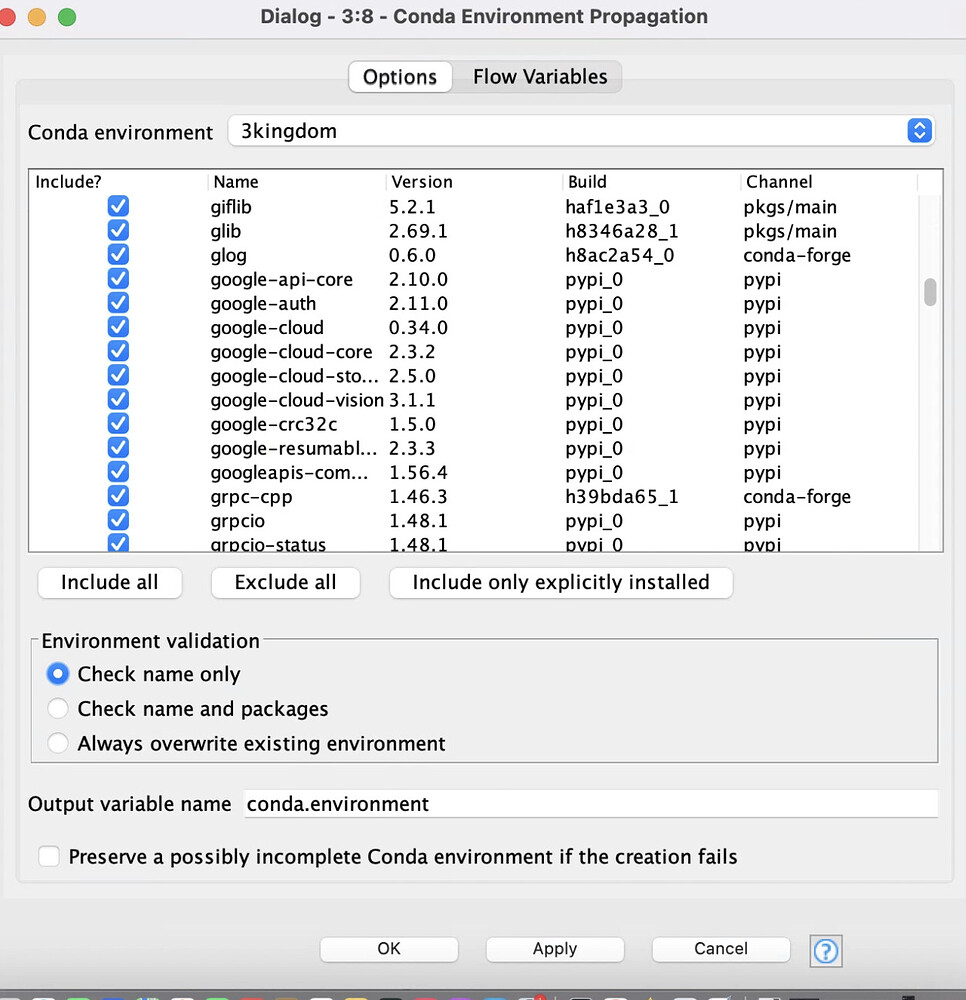Choose Always overwrite existing environment

pos(58,743)
